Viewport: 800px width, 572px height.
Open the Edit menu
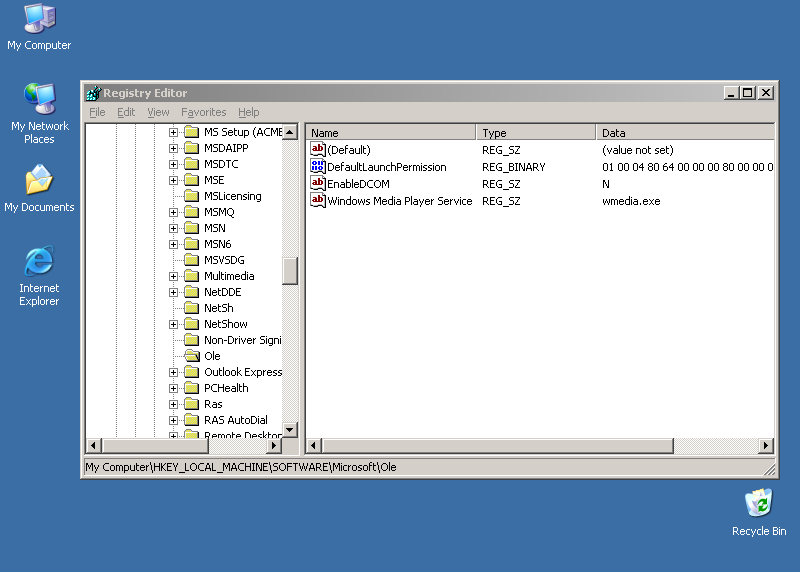(x=126, y=112)
